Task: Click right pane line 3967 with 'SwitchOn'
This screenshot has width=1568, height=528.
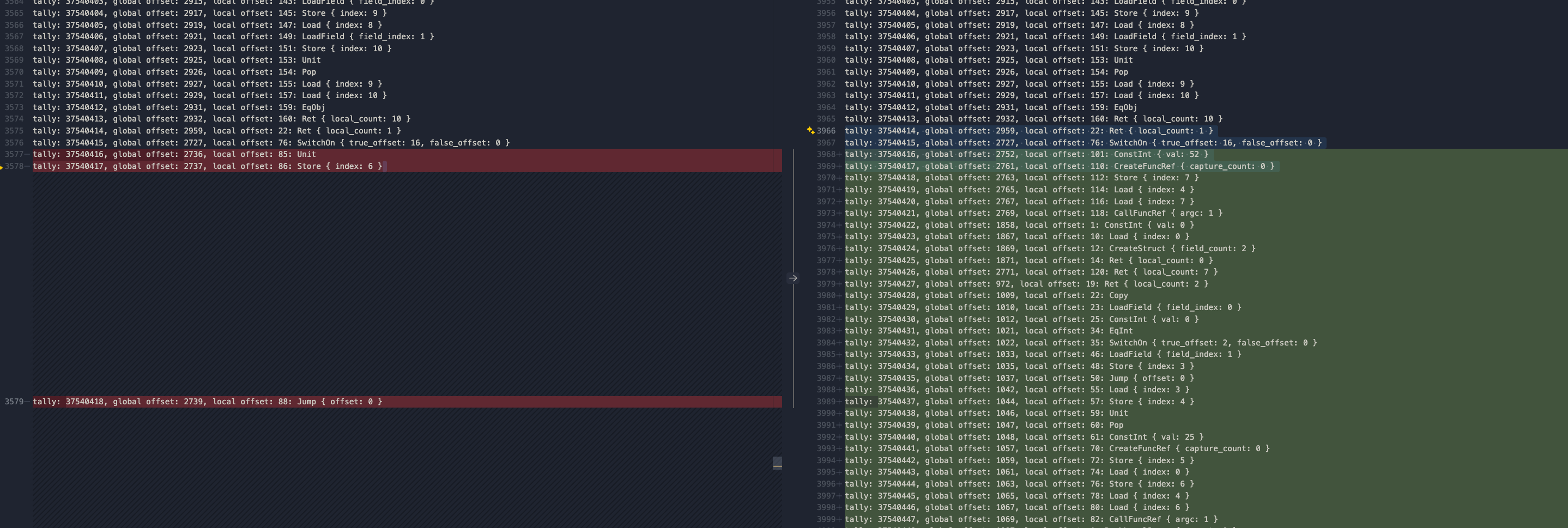Action: pyautogui.click(x=1083, y=143)
